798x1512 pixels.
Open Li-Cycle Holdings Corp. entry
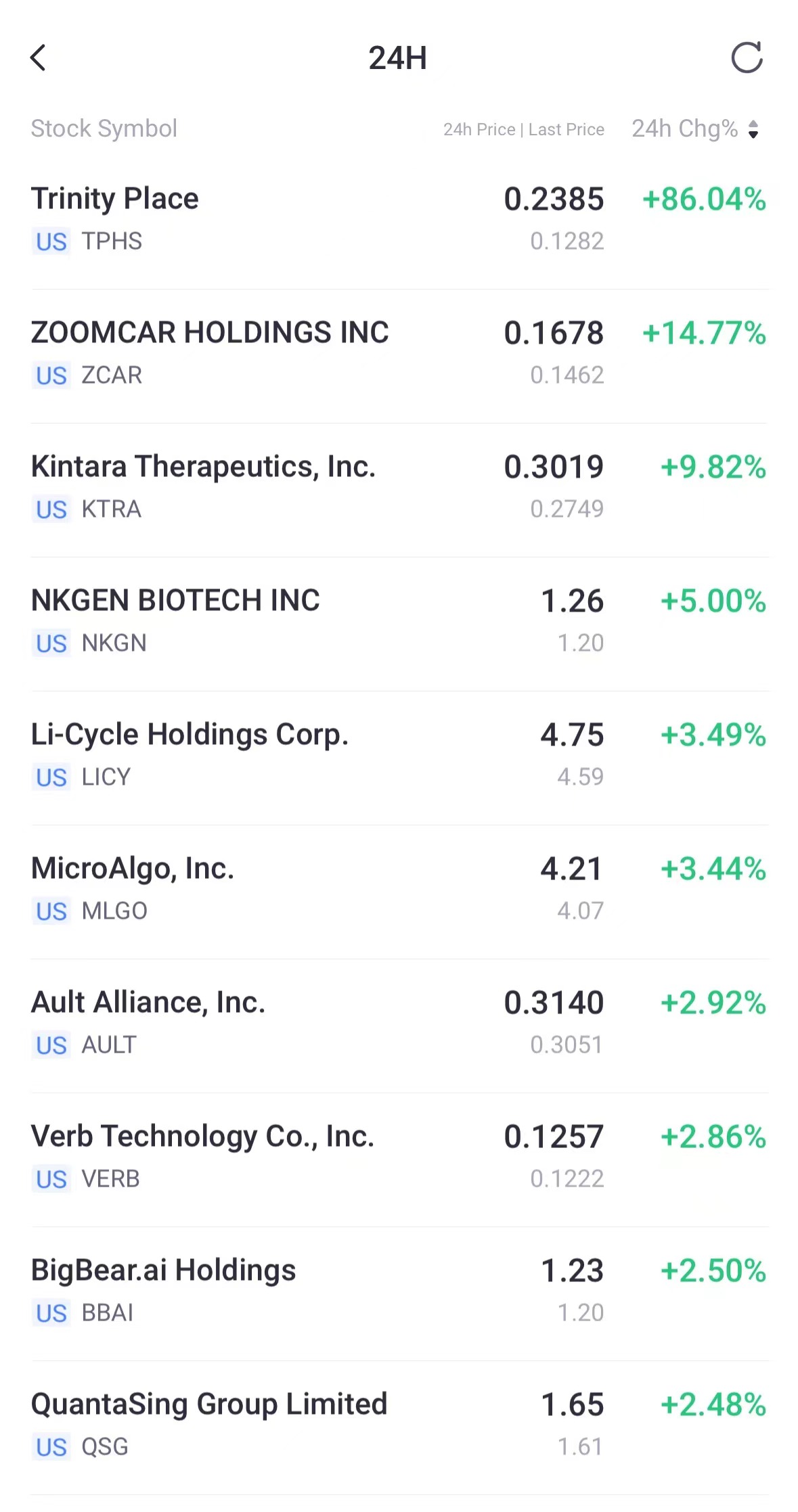tap(190, 735)
